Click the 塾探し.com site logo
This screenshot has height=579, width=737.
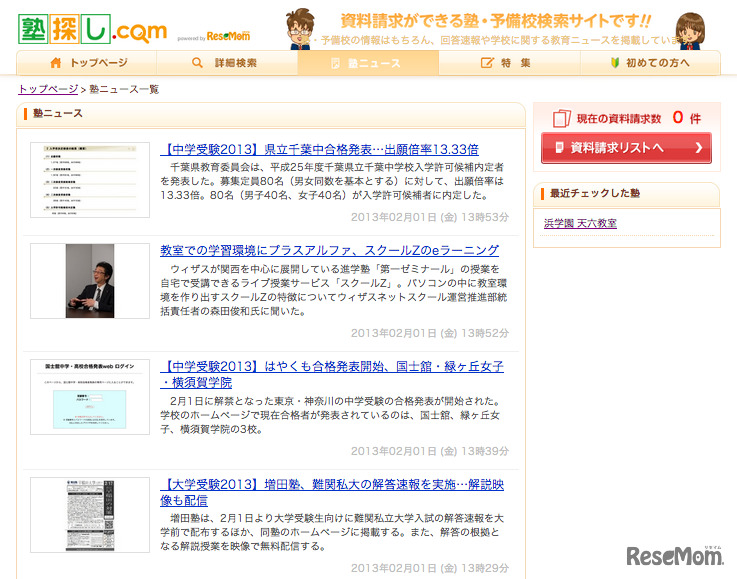(92, 29)
